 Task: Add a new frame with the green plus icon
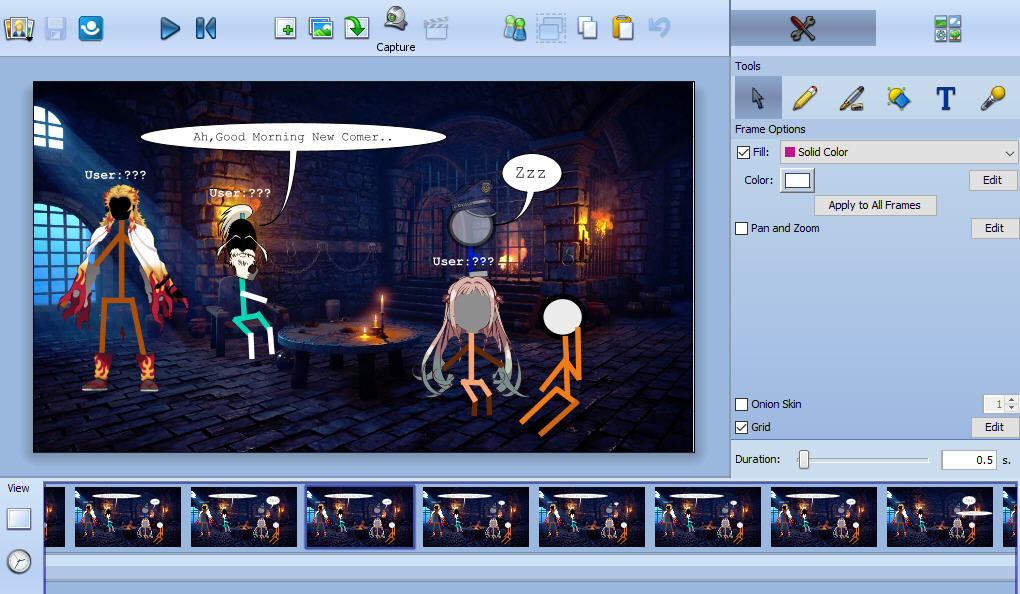click(285, 28)
